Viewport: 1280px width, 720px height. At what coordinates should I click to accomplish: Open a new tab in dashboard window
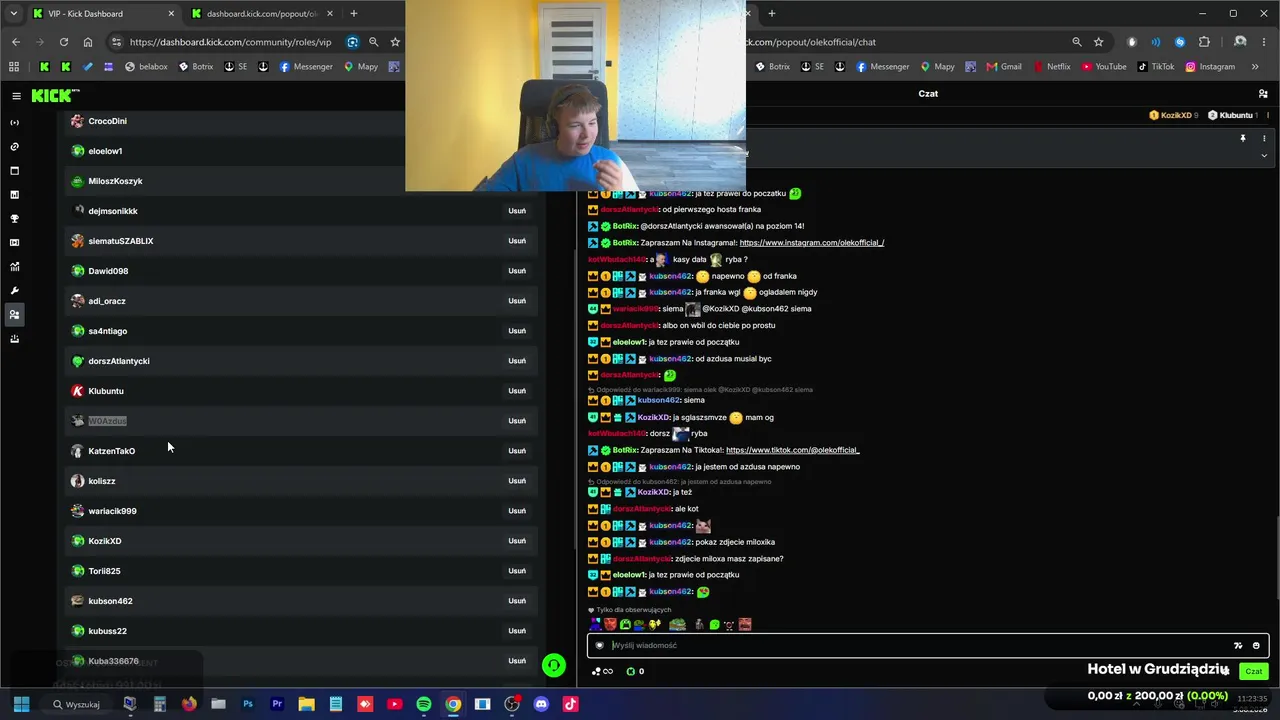pos(353,14)
